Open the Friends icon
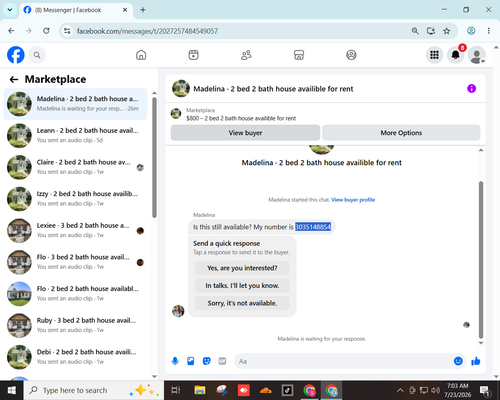The width and height of the screenshot is (500, 400). 246,55
